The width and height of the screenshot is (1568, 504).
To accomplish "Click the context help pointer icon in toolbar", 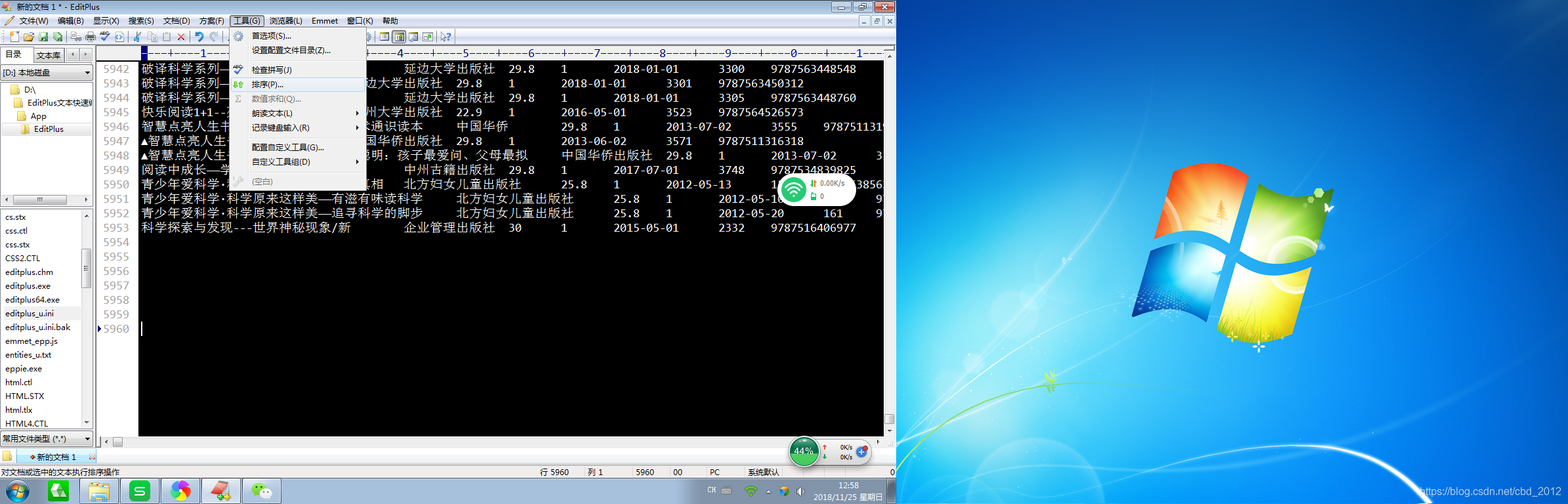I will [446, 37].
